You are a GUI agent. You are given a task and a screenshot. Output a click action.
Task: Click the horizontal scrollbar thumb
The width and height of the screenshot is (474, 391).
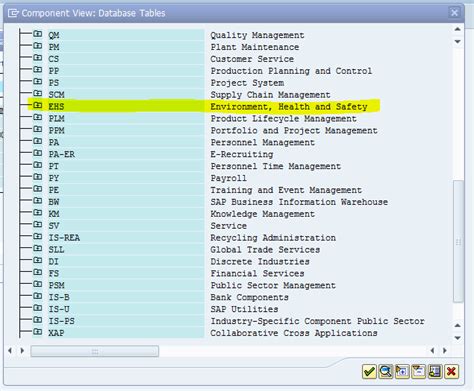[x=95, y=351]
